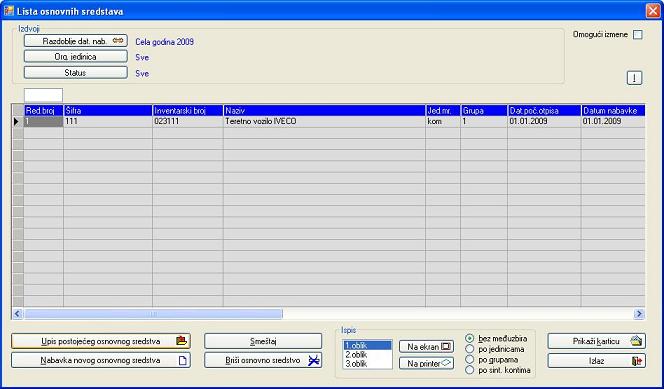Screen dimensions: 664x389
Task: Focus the search field above the grid
Action: point(44,95)
